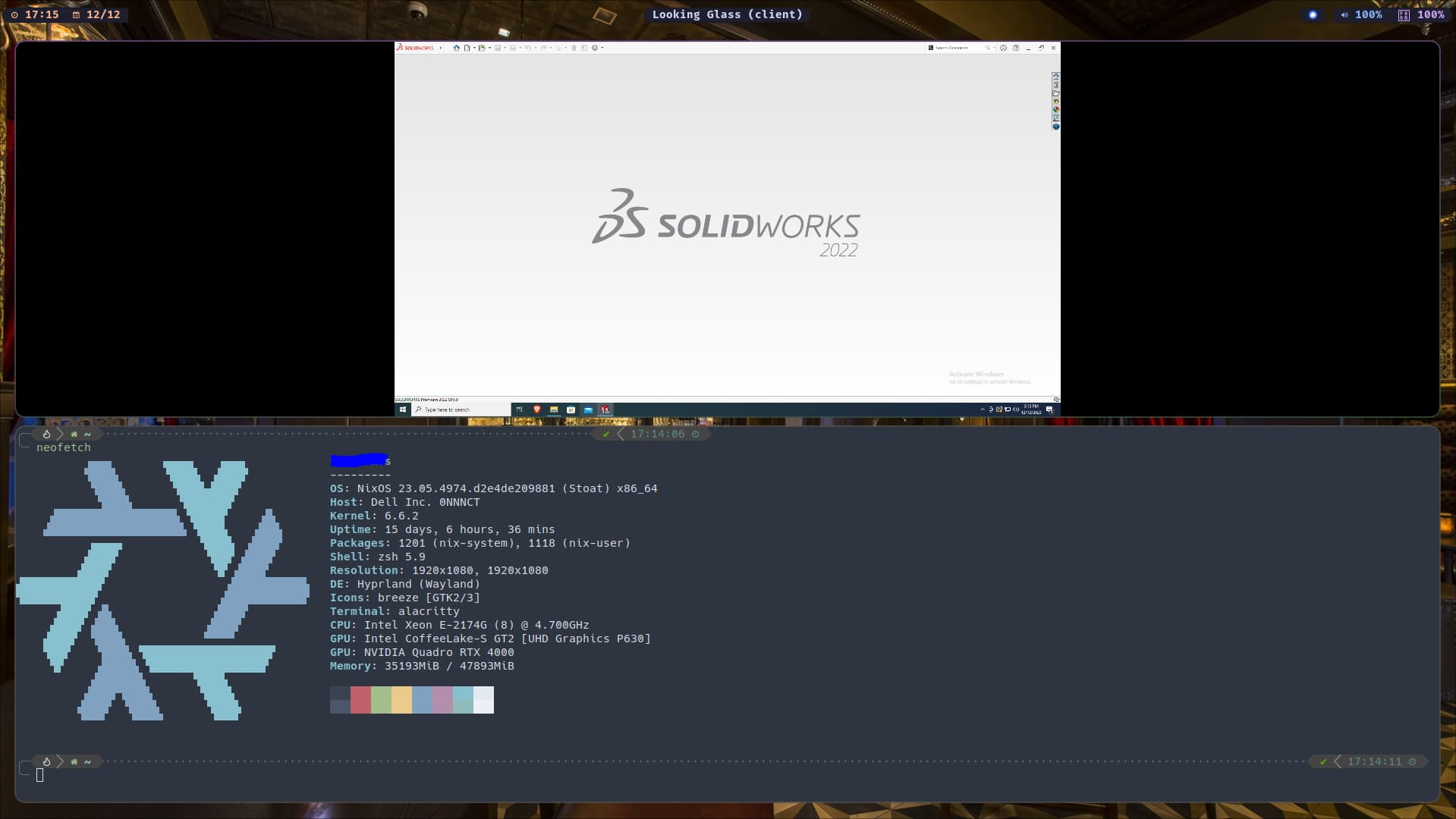Image resolution: width=1456 pixels, height=819 pixels.
Task: Open Microsoft Store on the taskbar
Action: point(571,409)
